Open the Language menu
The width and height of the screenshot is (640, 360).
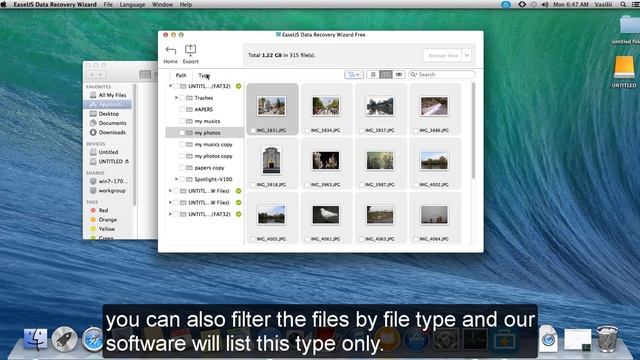pyautogui.click(x=132, y=4)
